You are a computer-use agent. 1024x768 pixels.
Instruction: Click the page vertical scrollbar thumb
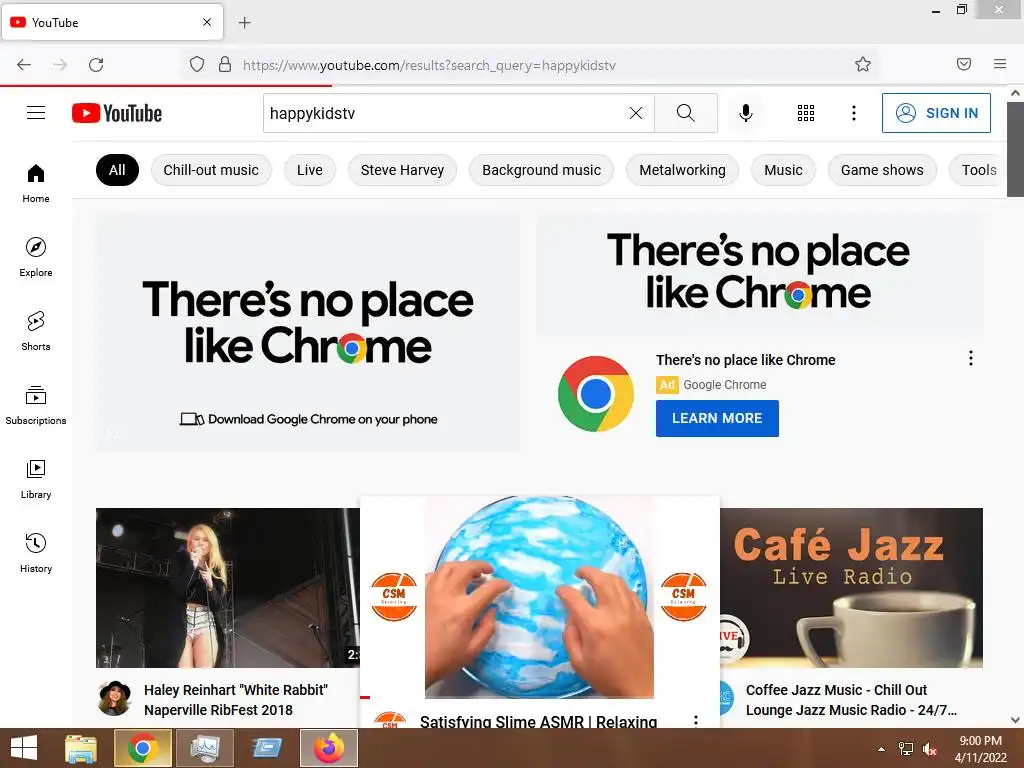pos(1015,149)
